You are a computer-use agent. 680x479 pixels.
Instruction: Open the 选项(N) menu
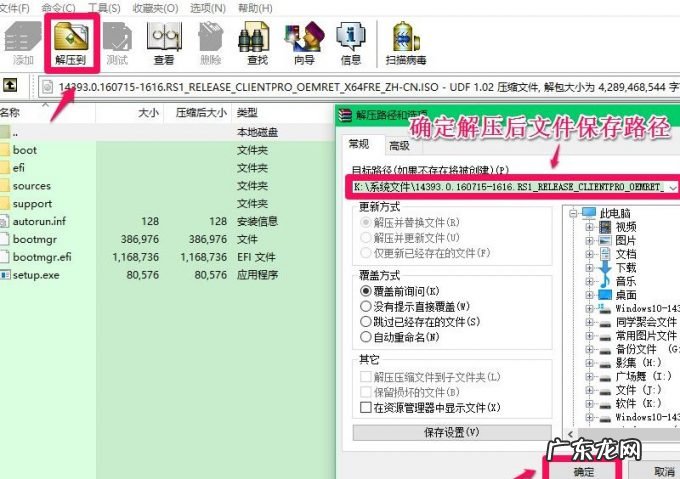pyautogui.click(x=208, y=8)
